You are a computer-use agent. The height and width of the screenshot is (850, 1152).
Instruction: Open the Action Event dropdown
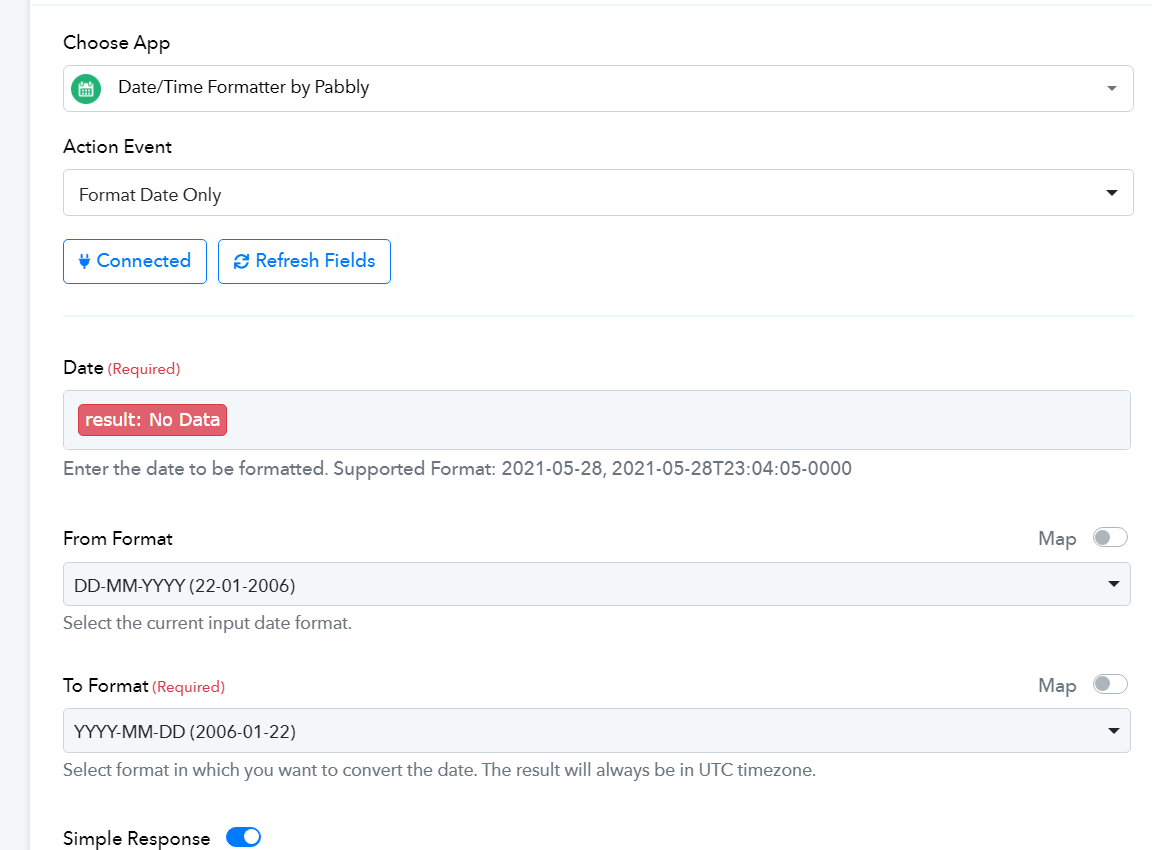coord(598,192)
